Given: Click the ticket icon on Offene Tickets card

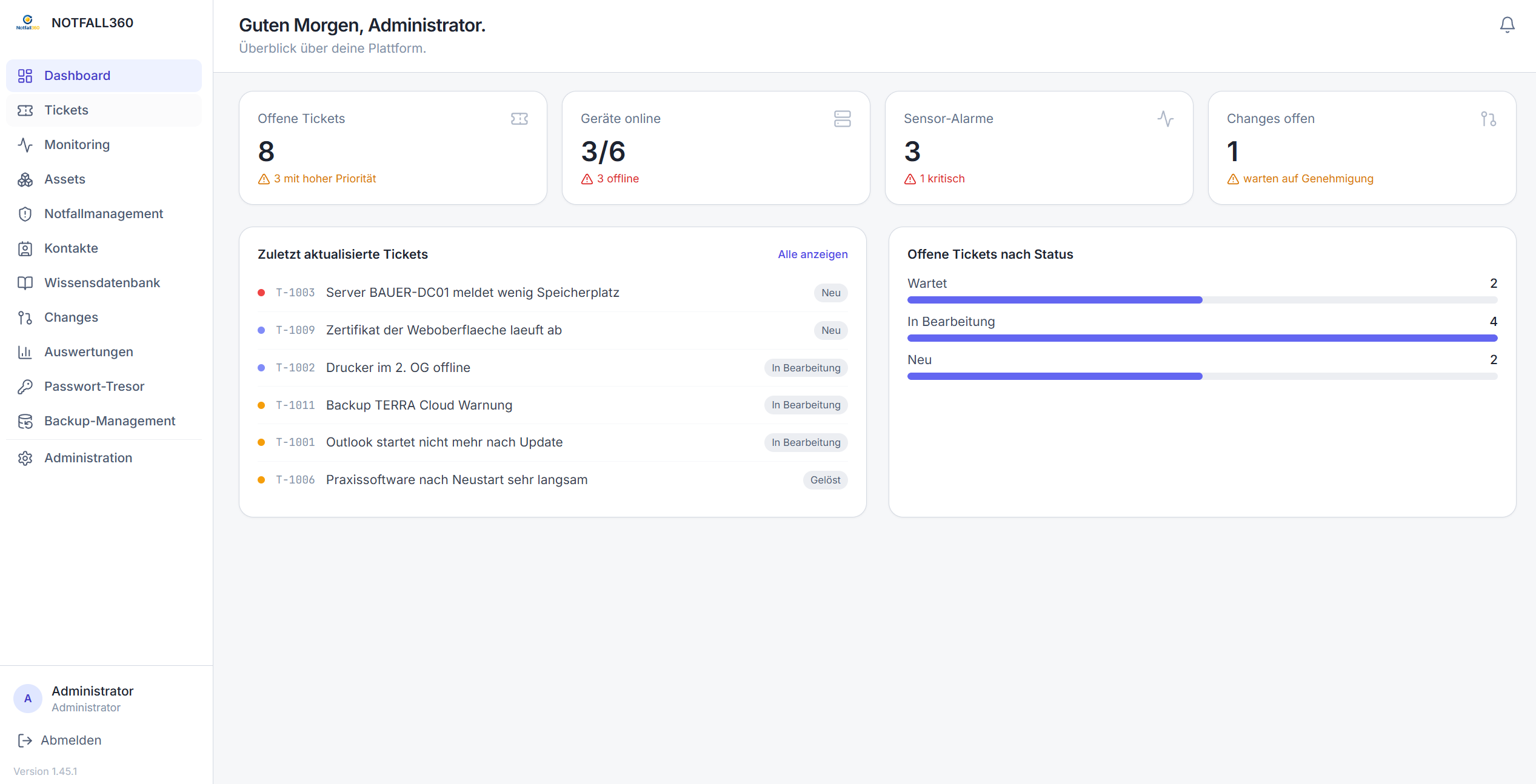Looking at the screenshot, I should pos(519,119).
